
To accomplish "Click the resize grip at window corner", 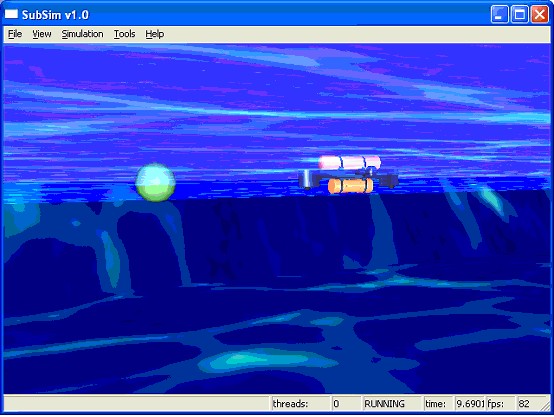I will [546, 406].
